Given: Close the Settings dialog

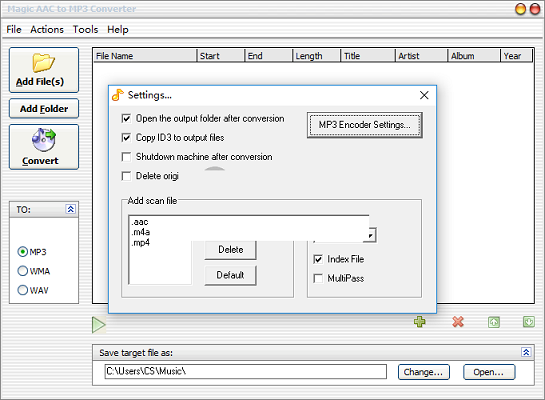Looking at the screenshot, I should point(424,95).
